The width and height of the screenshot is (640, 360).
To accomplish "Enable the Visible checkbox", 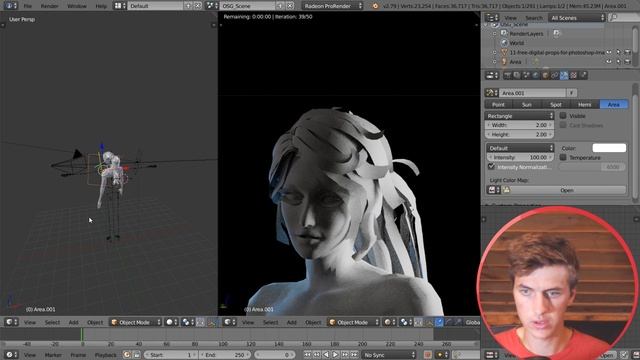I will pos(563,116).
